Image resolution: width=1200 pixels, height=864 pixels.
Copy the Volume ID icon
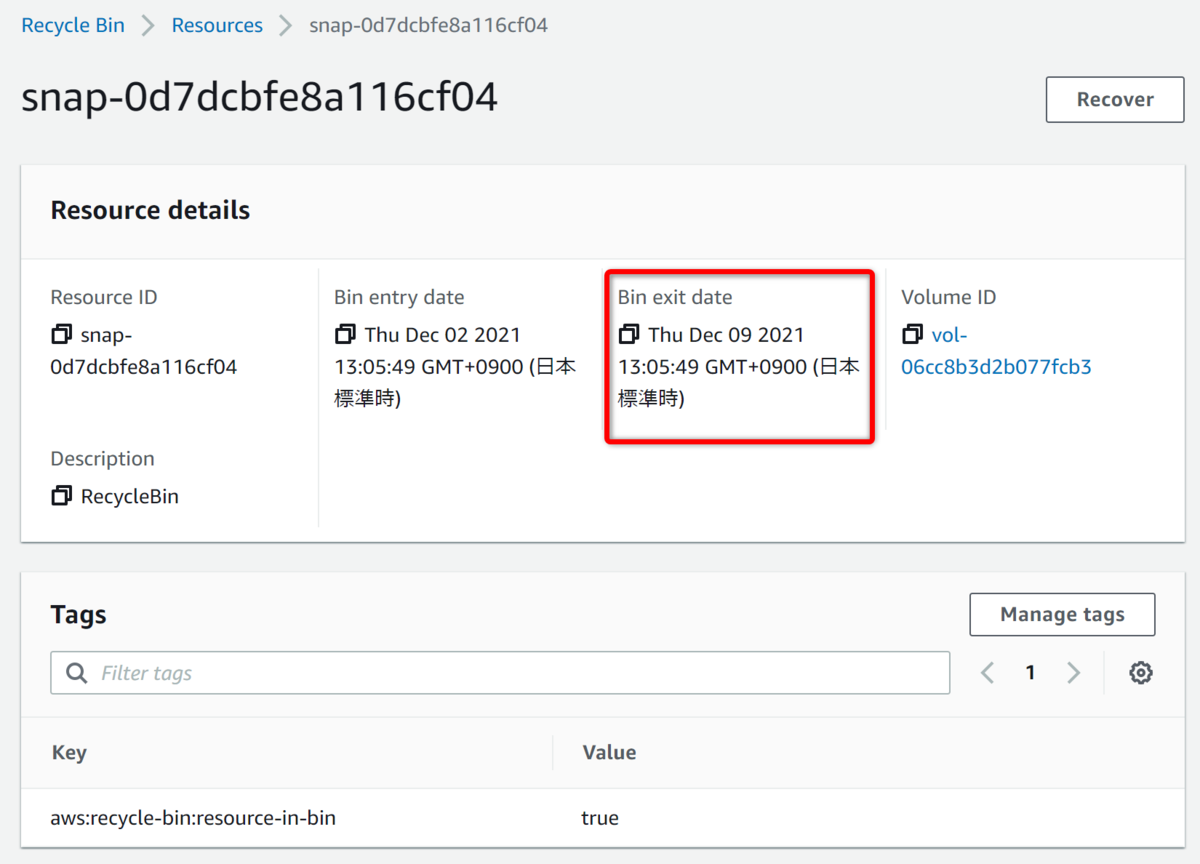[x=912, y=334]
